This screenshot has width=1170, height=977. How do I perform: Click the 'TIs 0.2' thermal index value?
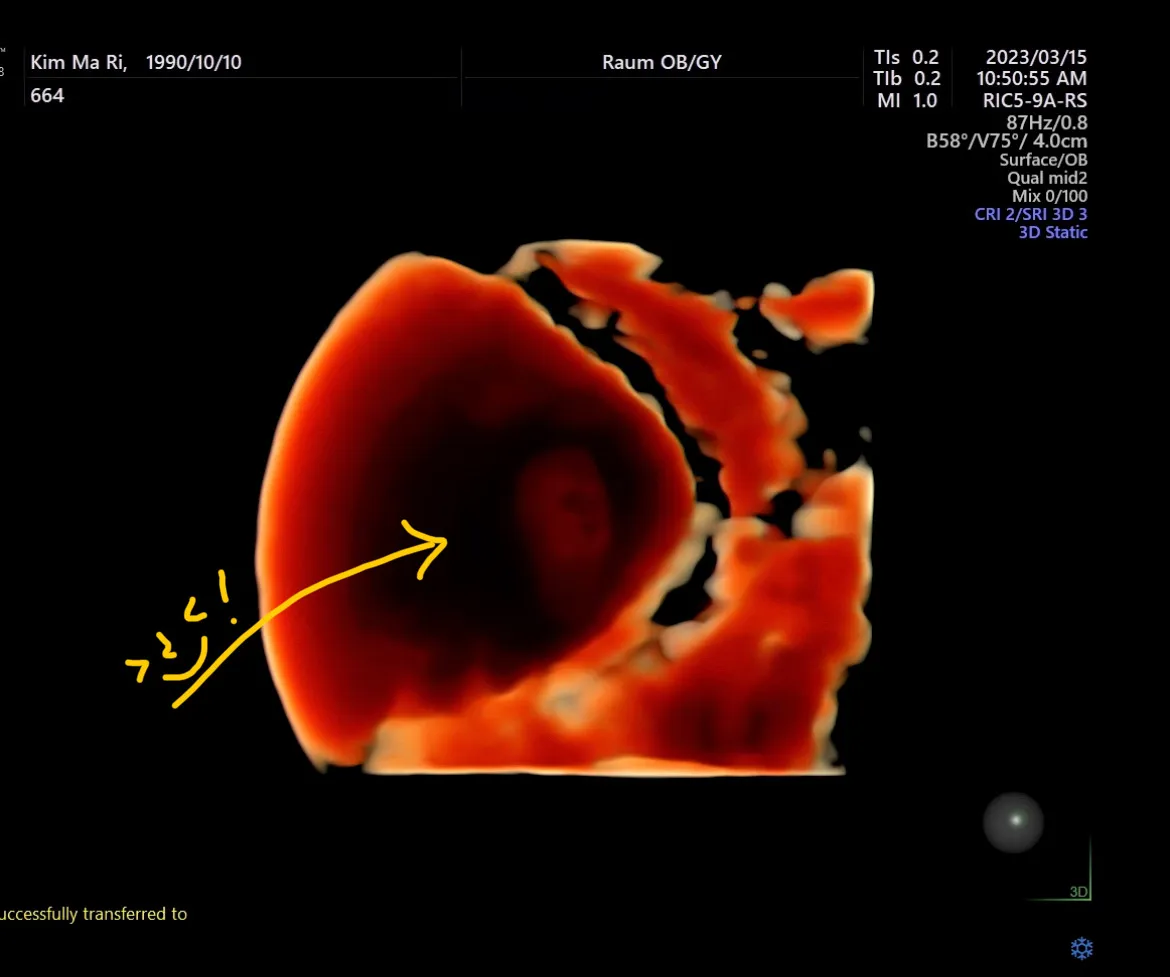(x=907, y=57)
